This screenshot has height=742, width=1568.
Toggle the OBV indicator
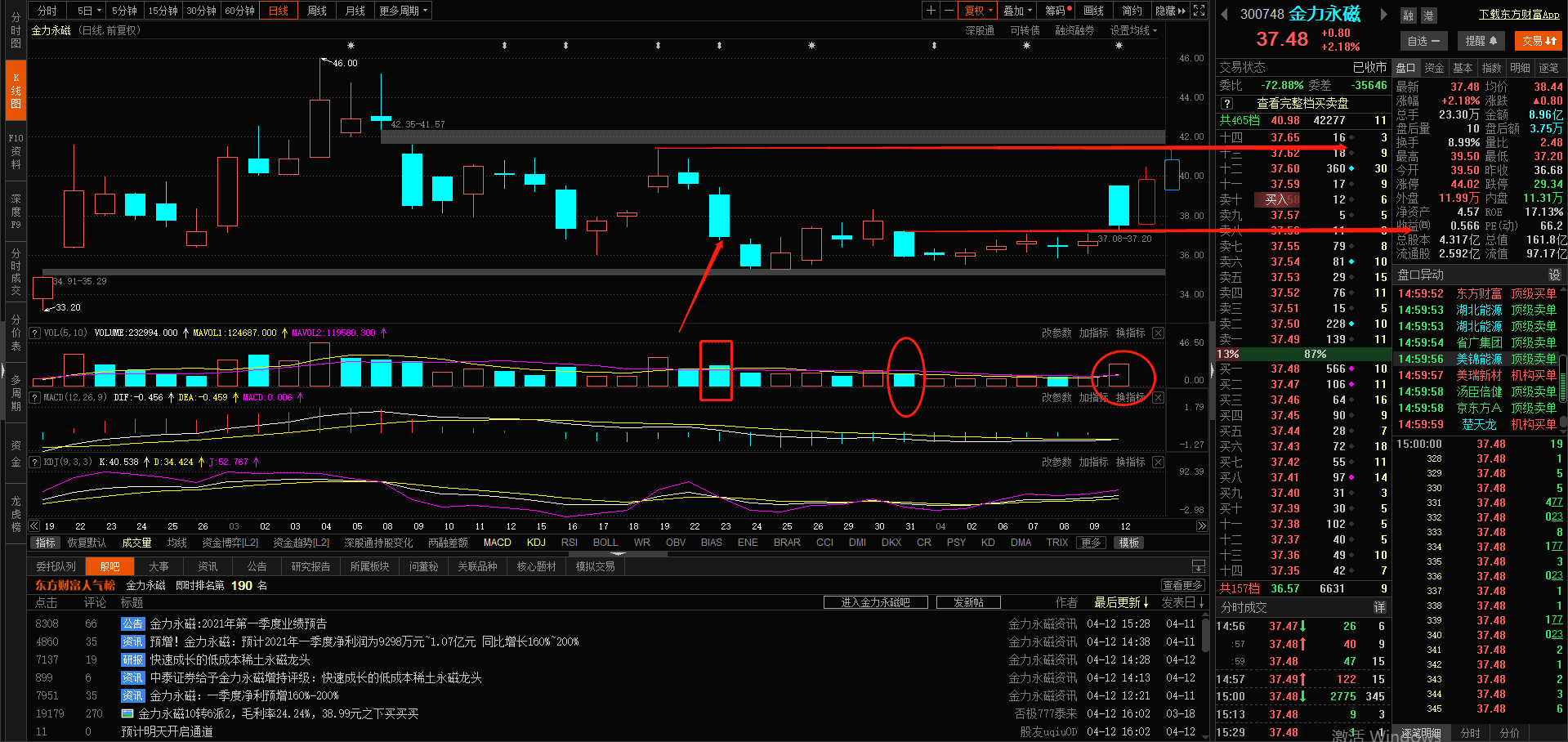pos(676,543)
